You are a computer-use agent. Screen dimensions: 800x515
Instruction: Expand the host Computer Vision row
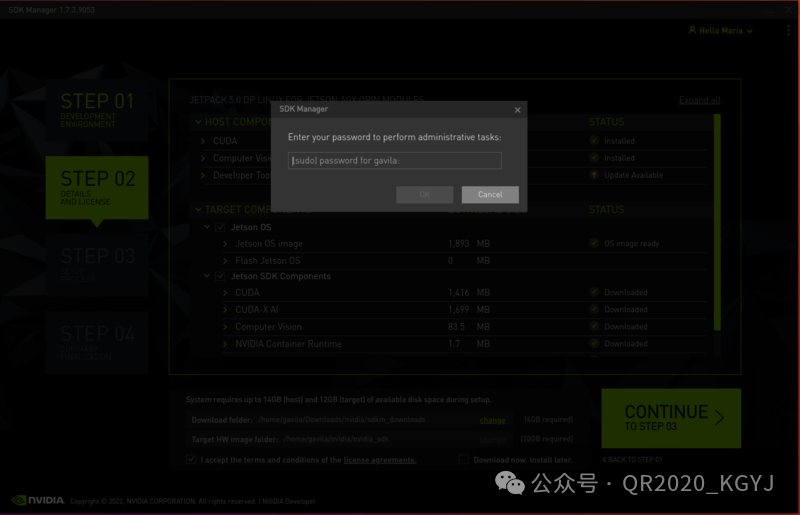203,158
